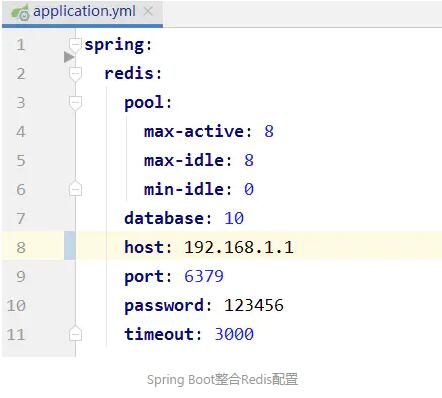Click the gray run arrow in gutter
This screenshot has width=442, height=398.
coord(69,57)
